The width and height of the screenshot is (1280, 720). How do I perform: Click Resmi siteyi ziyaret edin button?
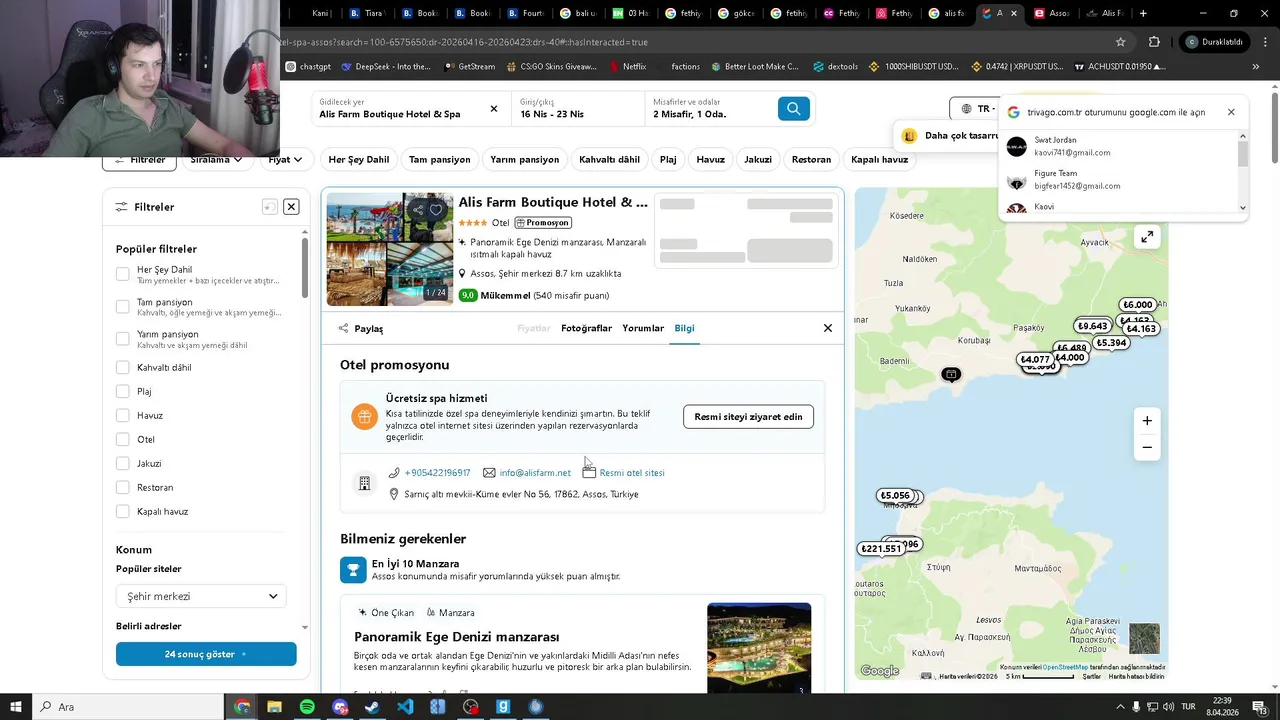click(x=748, y=417)
